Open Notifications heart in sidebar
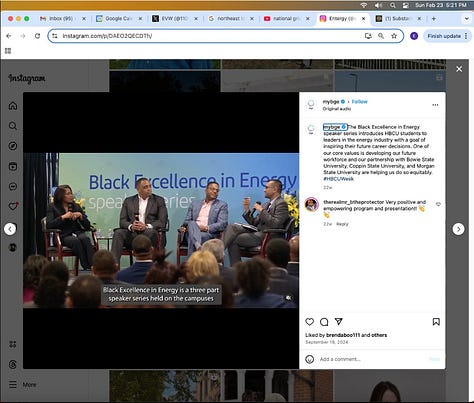 tap(13, 206)
